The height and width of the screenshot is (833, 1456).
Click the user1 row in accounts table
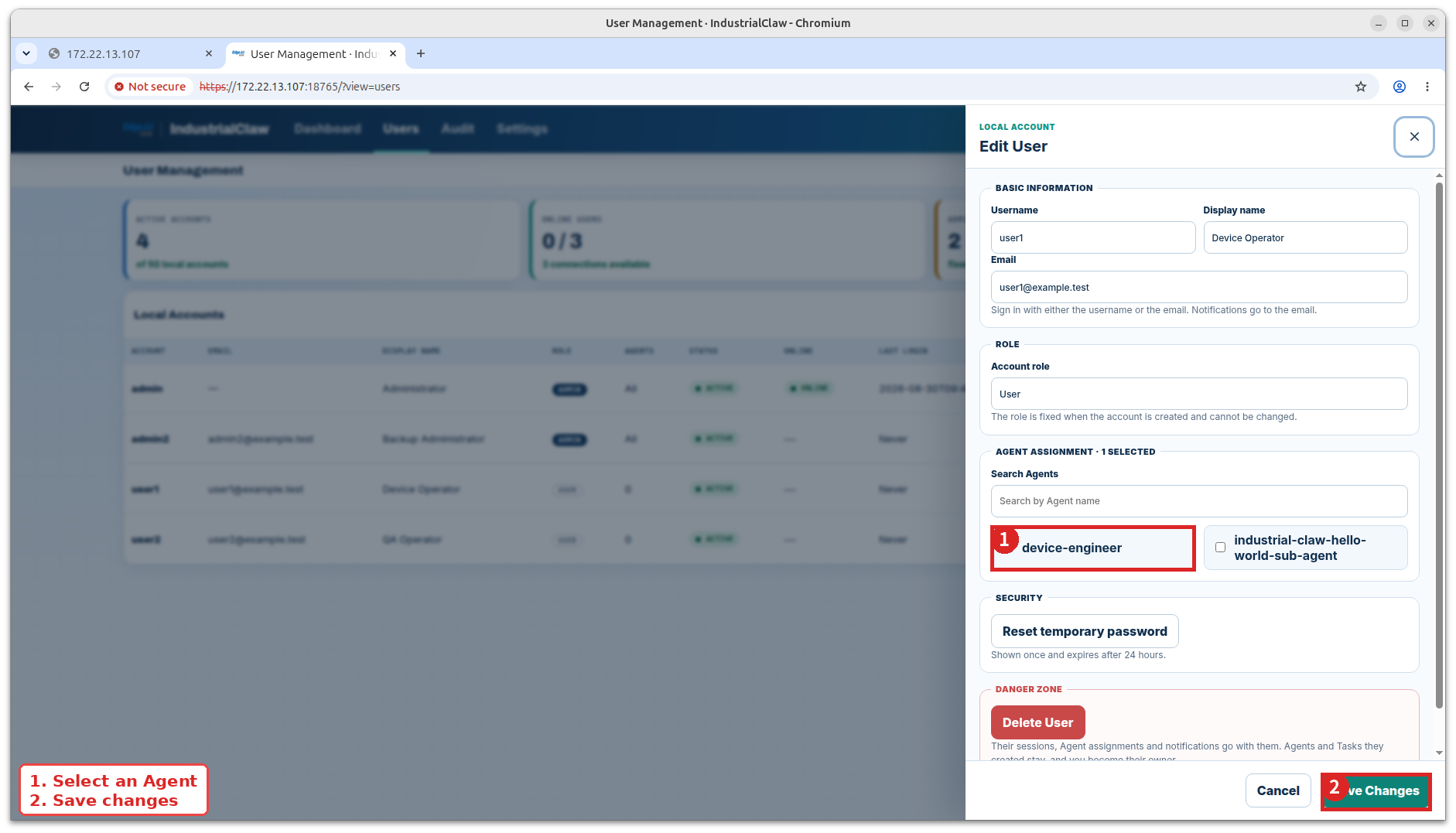[x=544, y=489]
